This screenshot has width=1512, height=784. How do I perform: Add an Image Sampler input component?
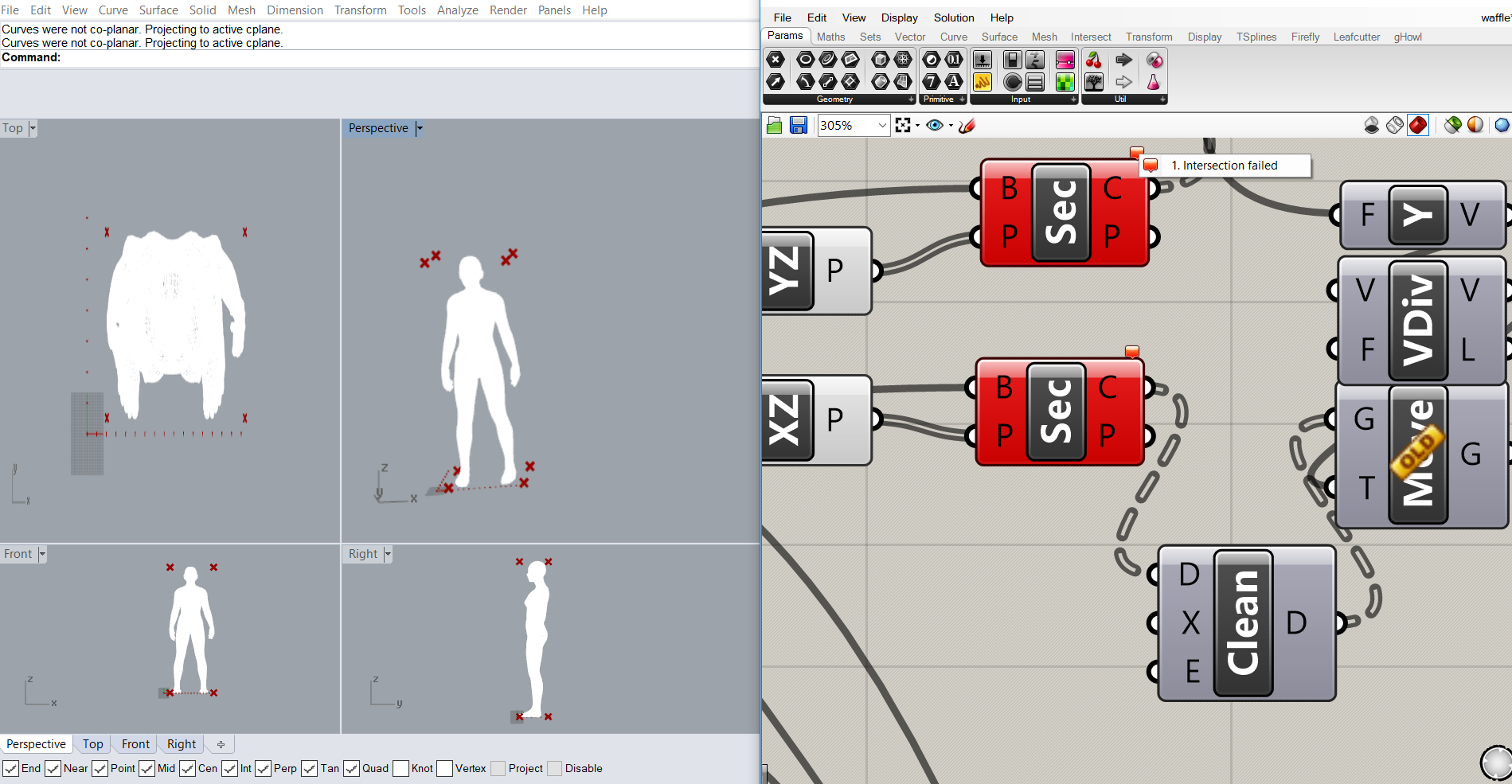click(1065, 81)
